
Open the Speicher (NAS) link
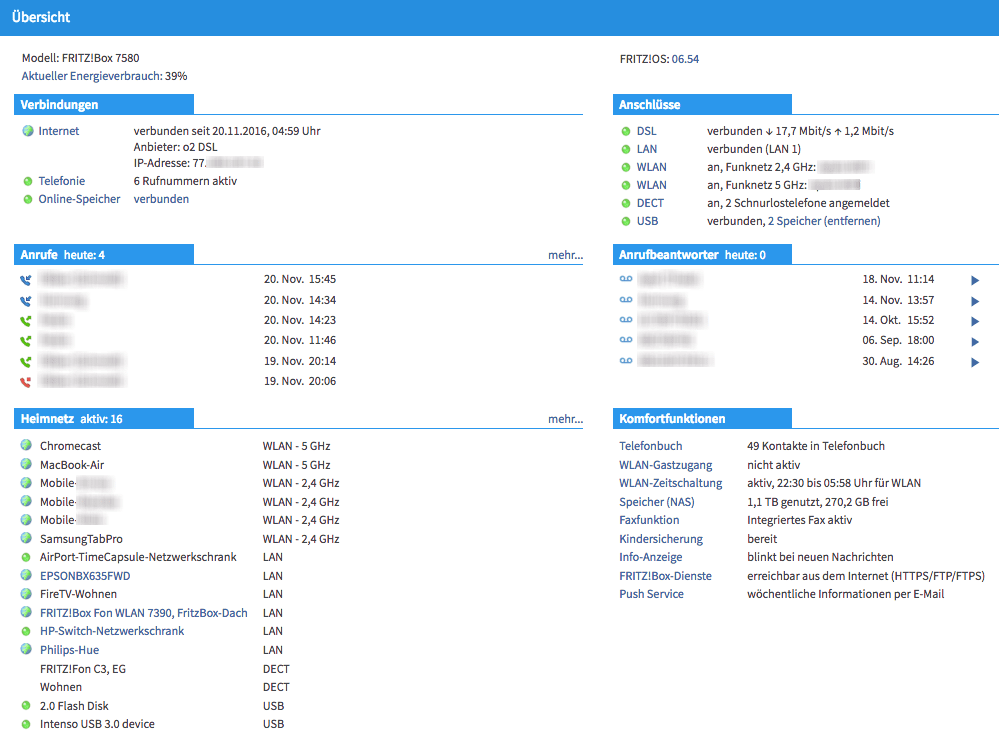[x=657, y=502]
